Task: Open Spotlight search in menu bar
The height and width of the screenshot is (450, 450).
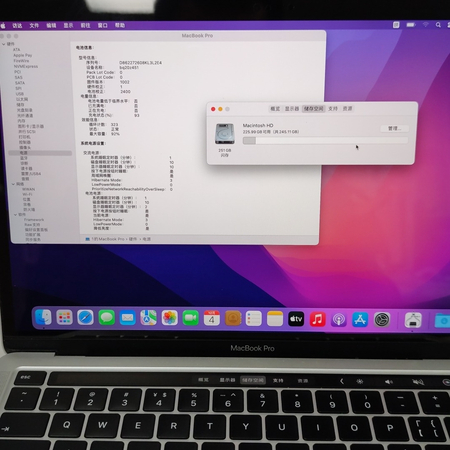Action: pyautogui.click(x=438, y=25)
